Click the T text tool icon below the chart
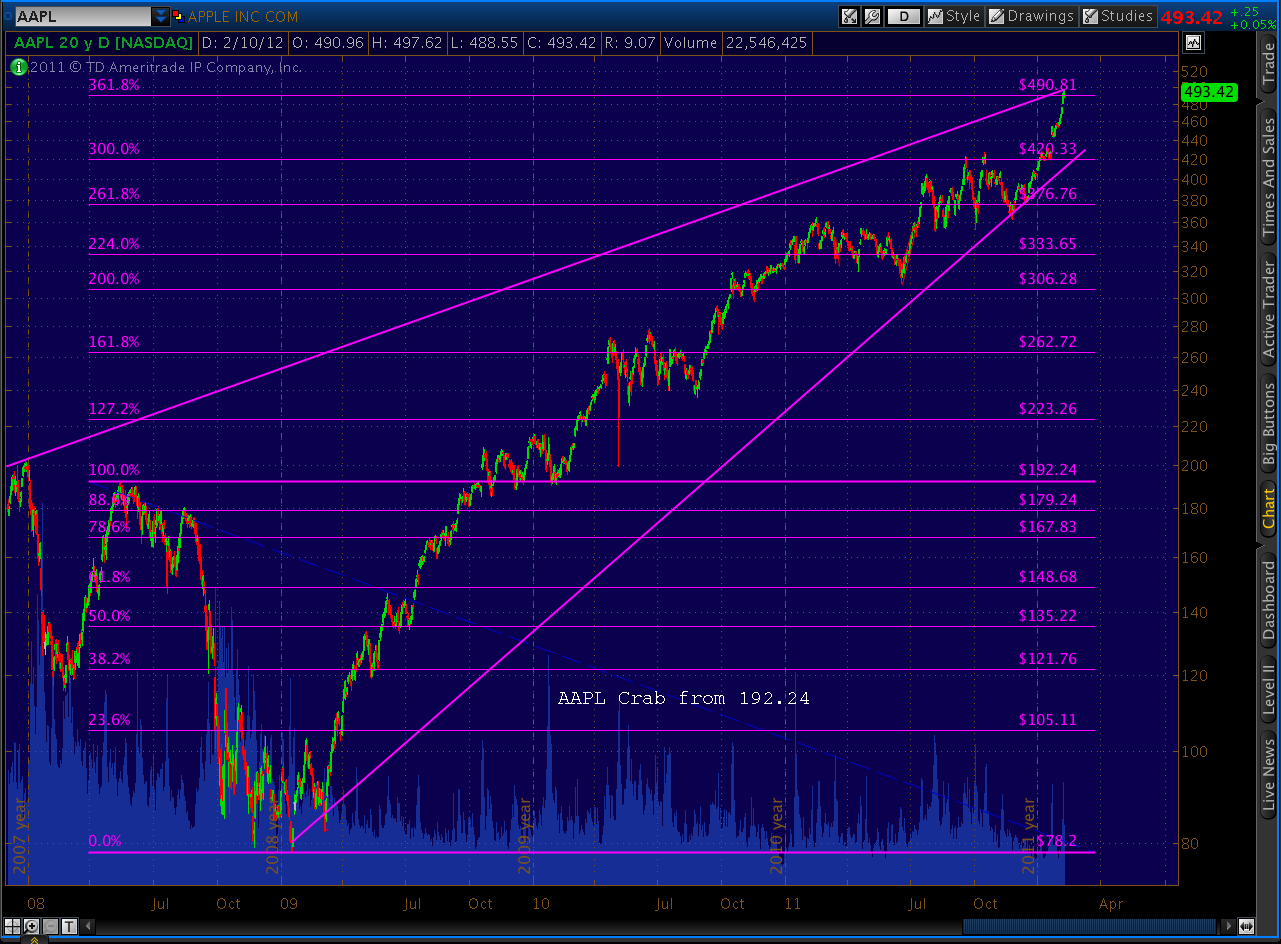The width and height of the screenshot is (1281, 944). (70, 926)
